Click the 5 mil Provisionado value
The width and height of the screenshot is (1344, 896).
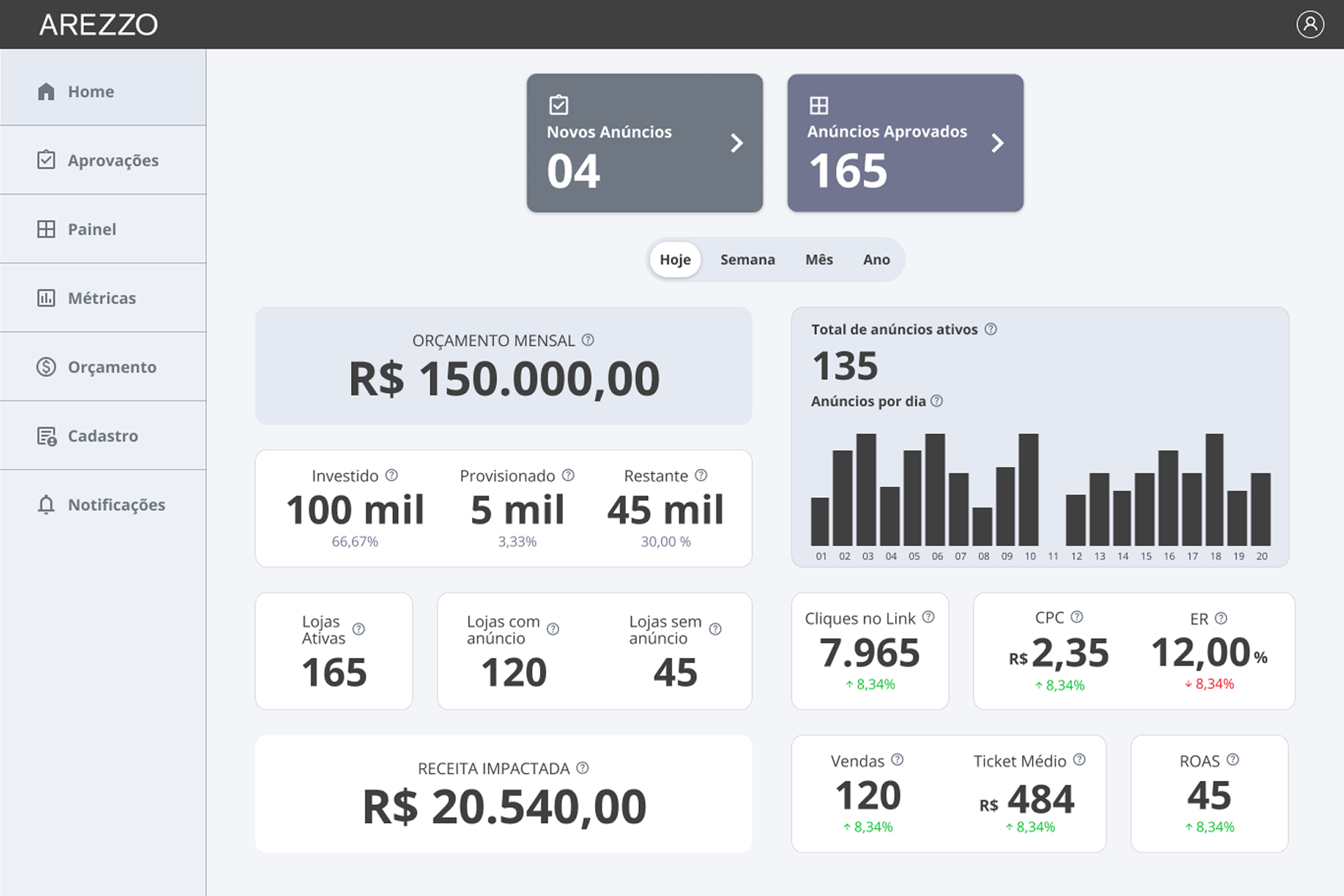click(x=517, y=510)
